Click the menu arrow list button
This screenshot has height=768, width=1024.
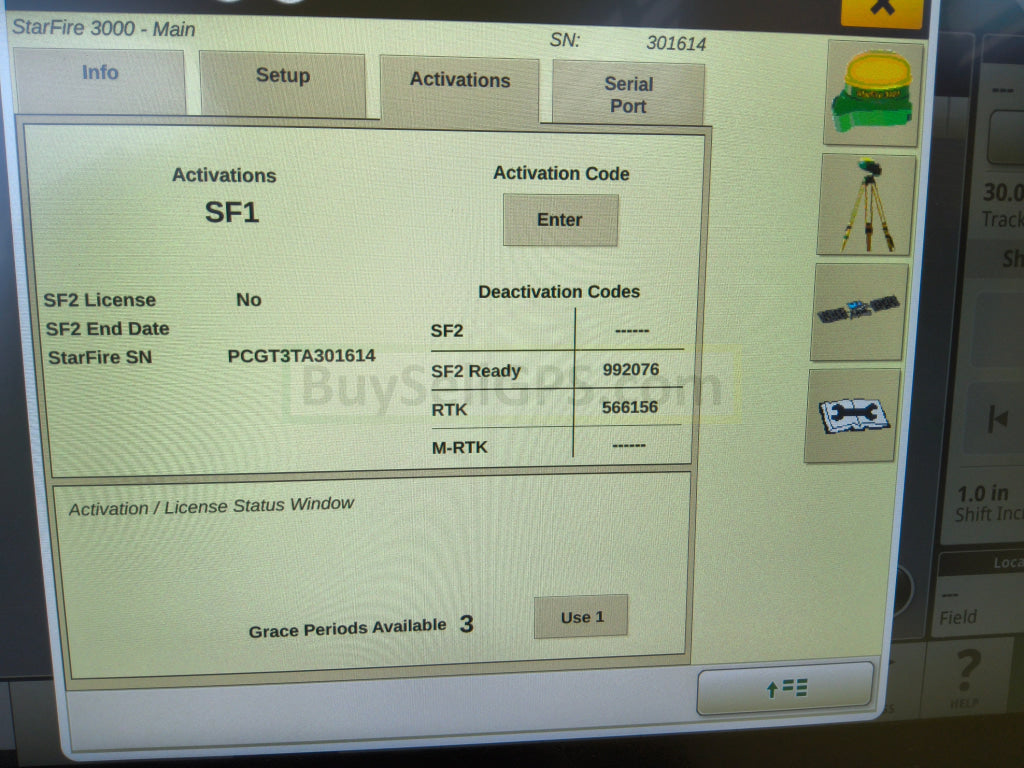point(785,688)
